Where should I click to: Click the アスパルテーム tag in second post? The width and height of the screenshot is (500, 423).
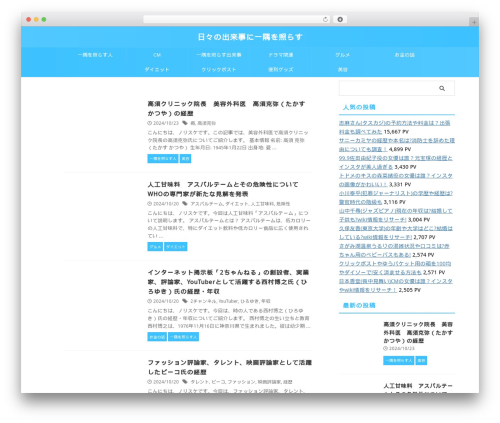point(206,204)
